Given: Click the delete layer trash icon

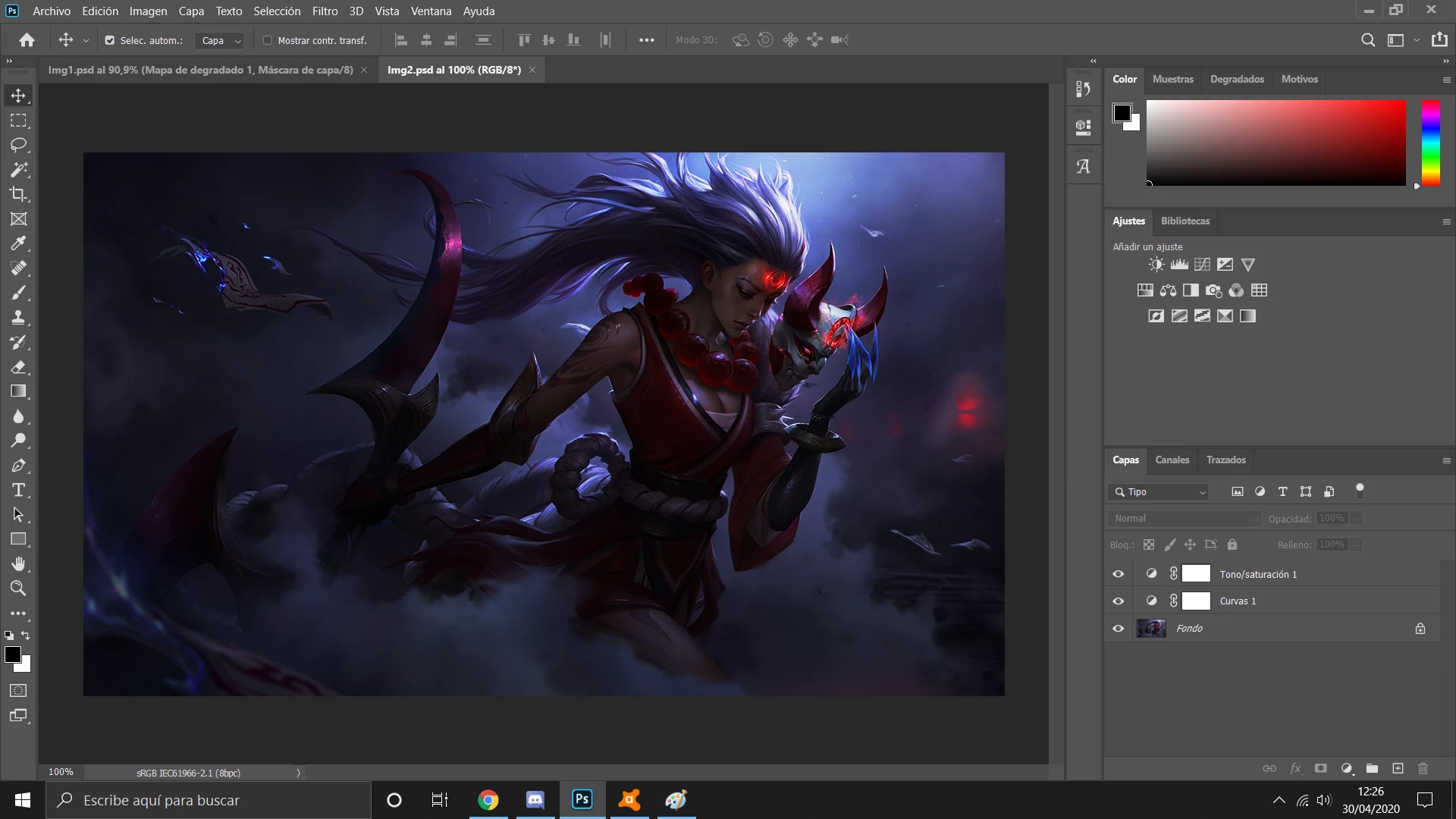Looking at the screenshot, I should coord(1423,768).
